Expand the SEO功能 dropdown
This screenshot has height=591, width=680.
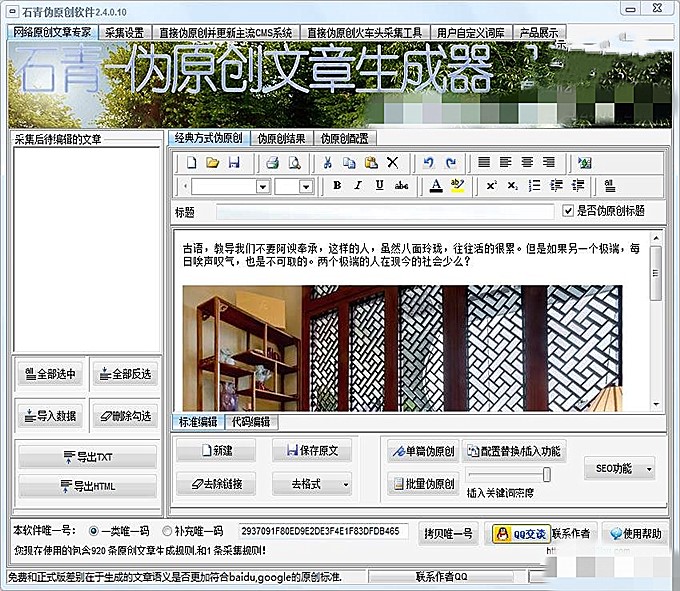click(648, 468)
